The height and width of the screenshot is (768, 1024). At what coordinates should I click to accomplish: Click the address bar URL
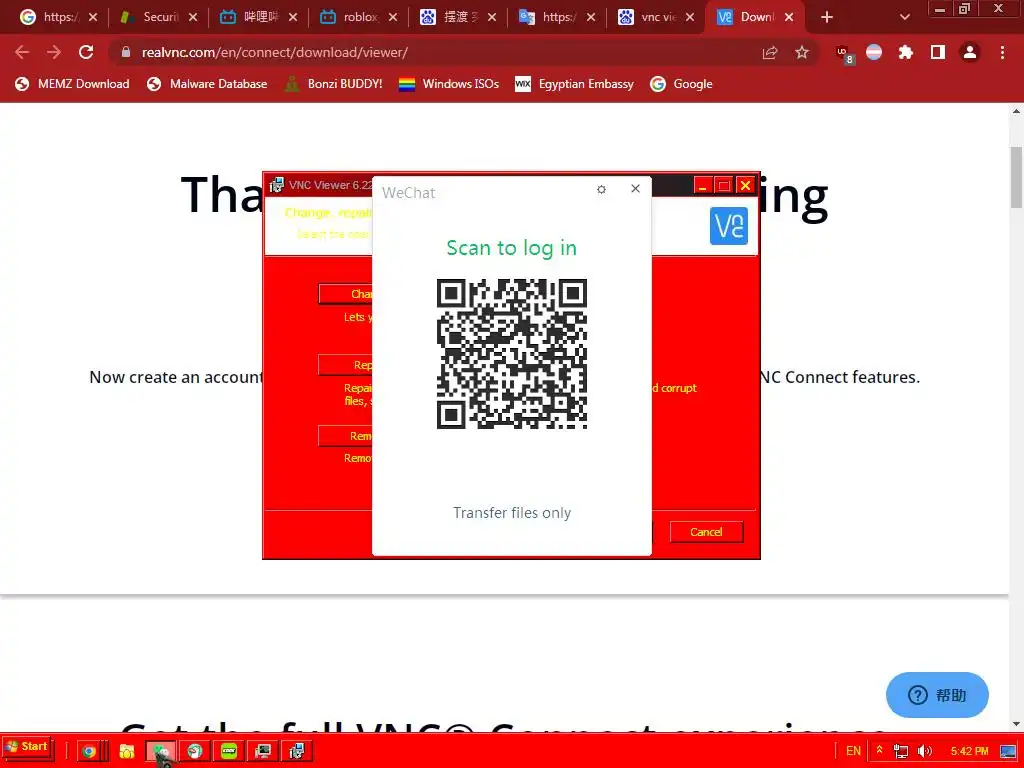pyautogui.click(x=274, y=52)
